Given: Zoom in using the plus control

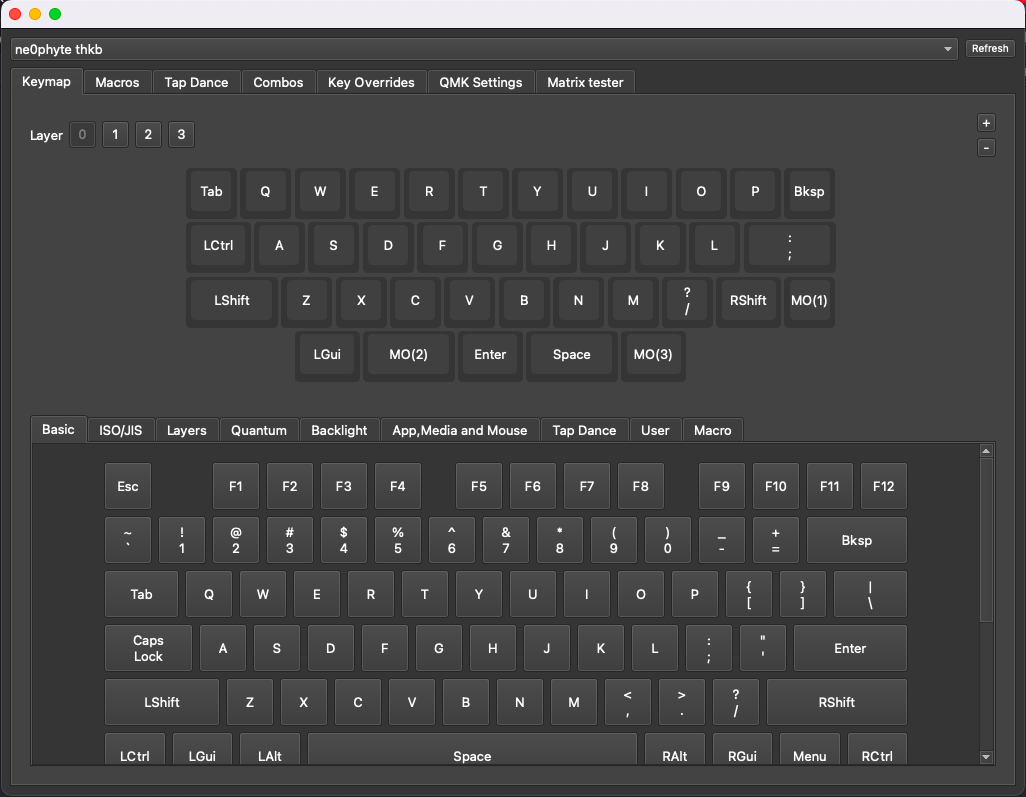Looking at the screenshot, I should (x=986, y=122).
